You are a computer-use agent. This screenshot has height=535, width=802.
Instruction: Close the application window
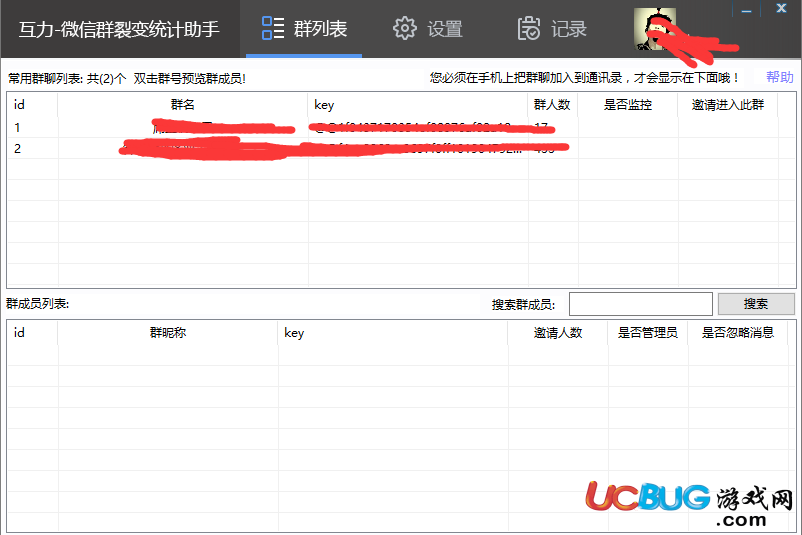(781, 9)
